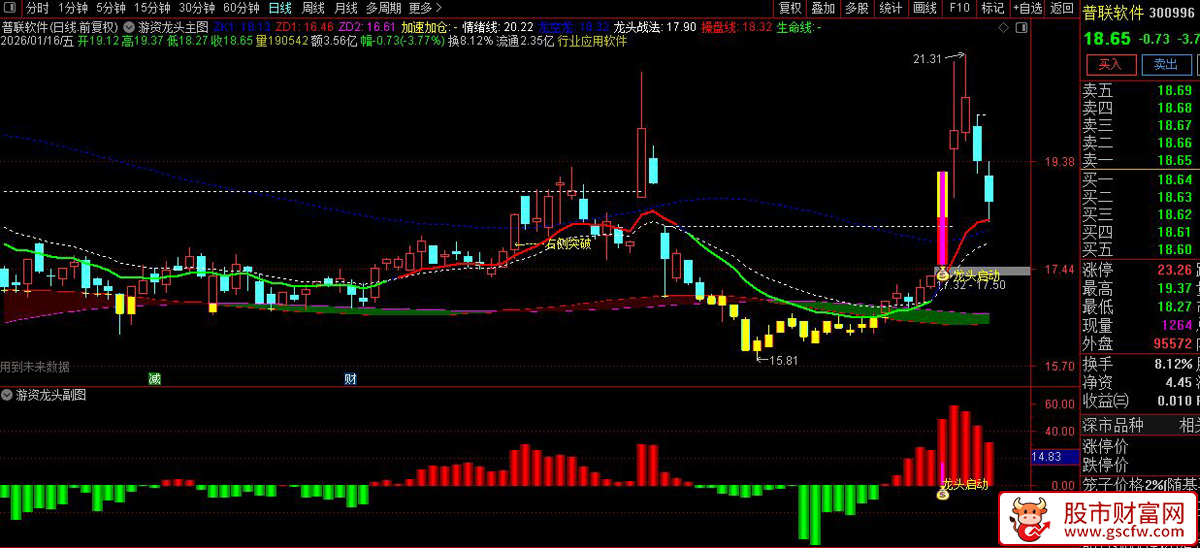Click the 减 marker on chart axis
The image size is (1200, 548).
(x=155, y=379)
